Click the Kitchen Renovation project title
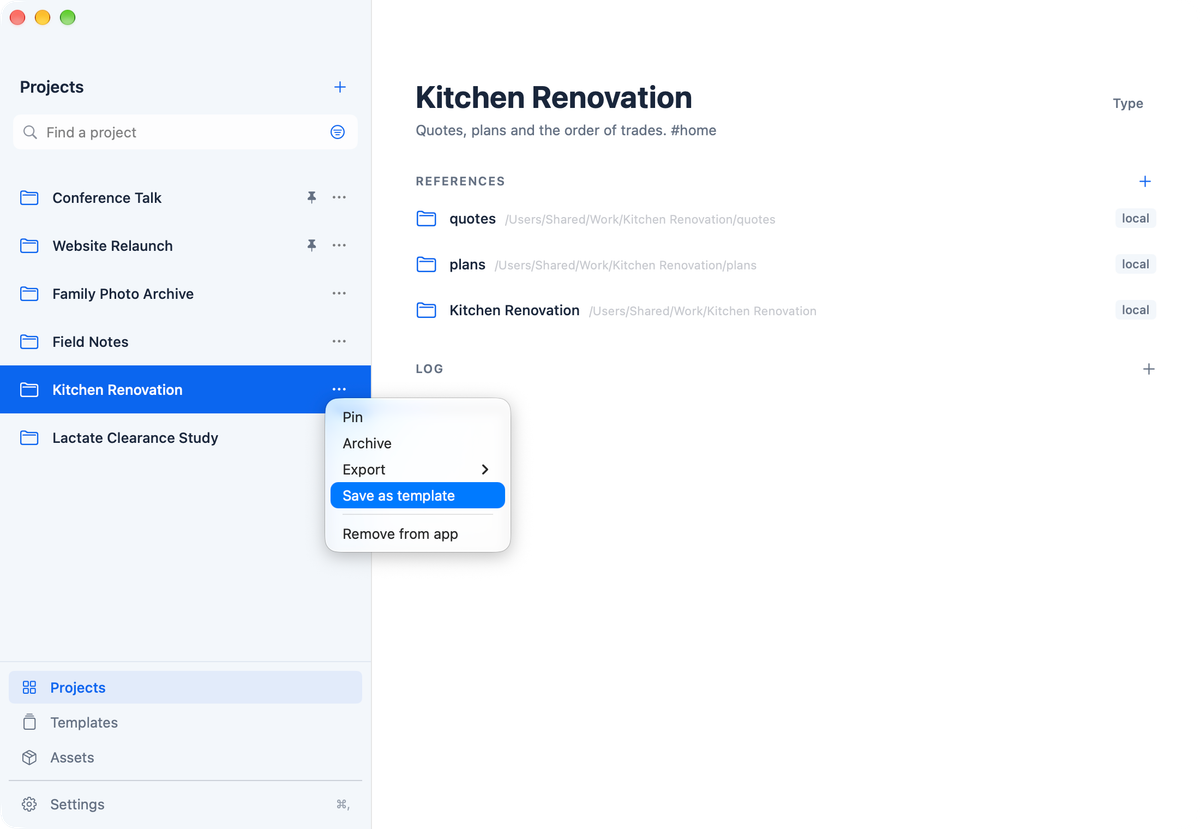 (x=554, y=97)
